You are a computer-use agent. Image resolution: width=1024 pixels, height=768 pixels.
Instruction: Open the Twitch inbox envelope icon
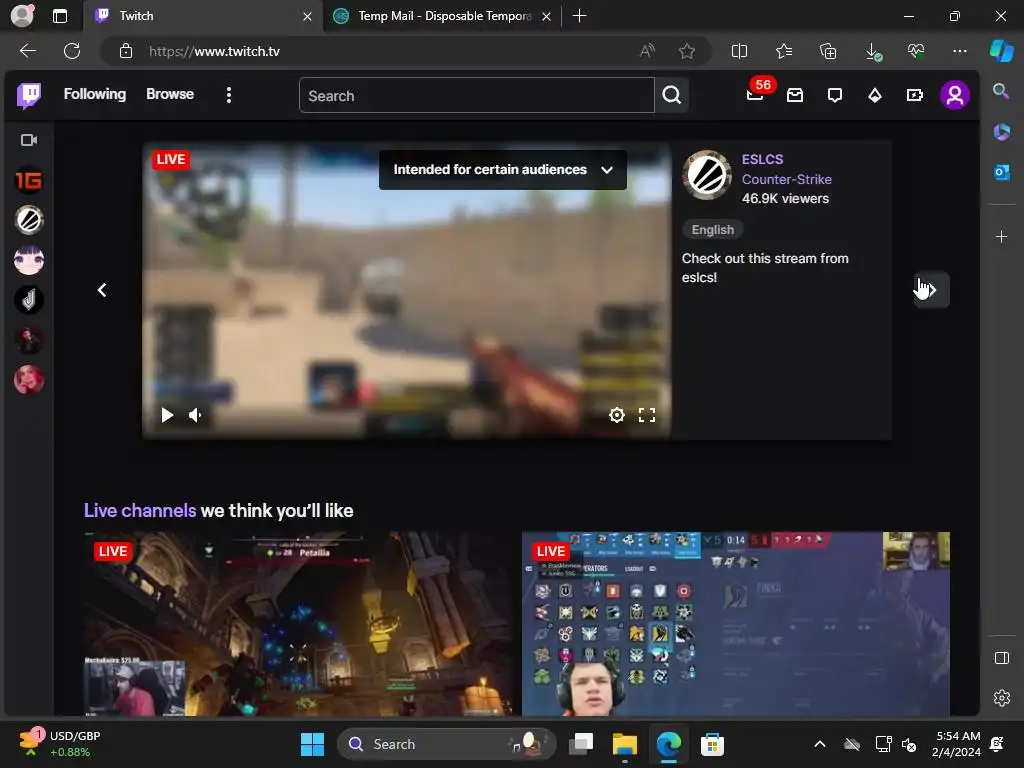pyautogui.click(x=795, y=95)
